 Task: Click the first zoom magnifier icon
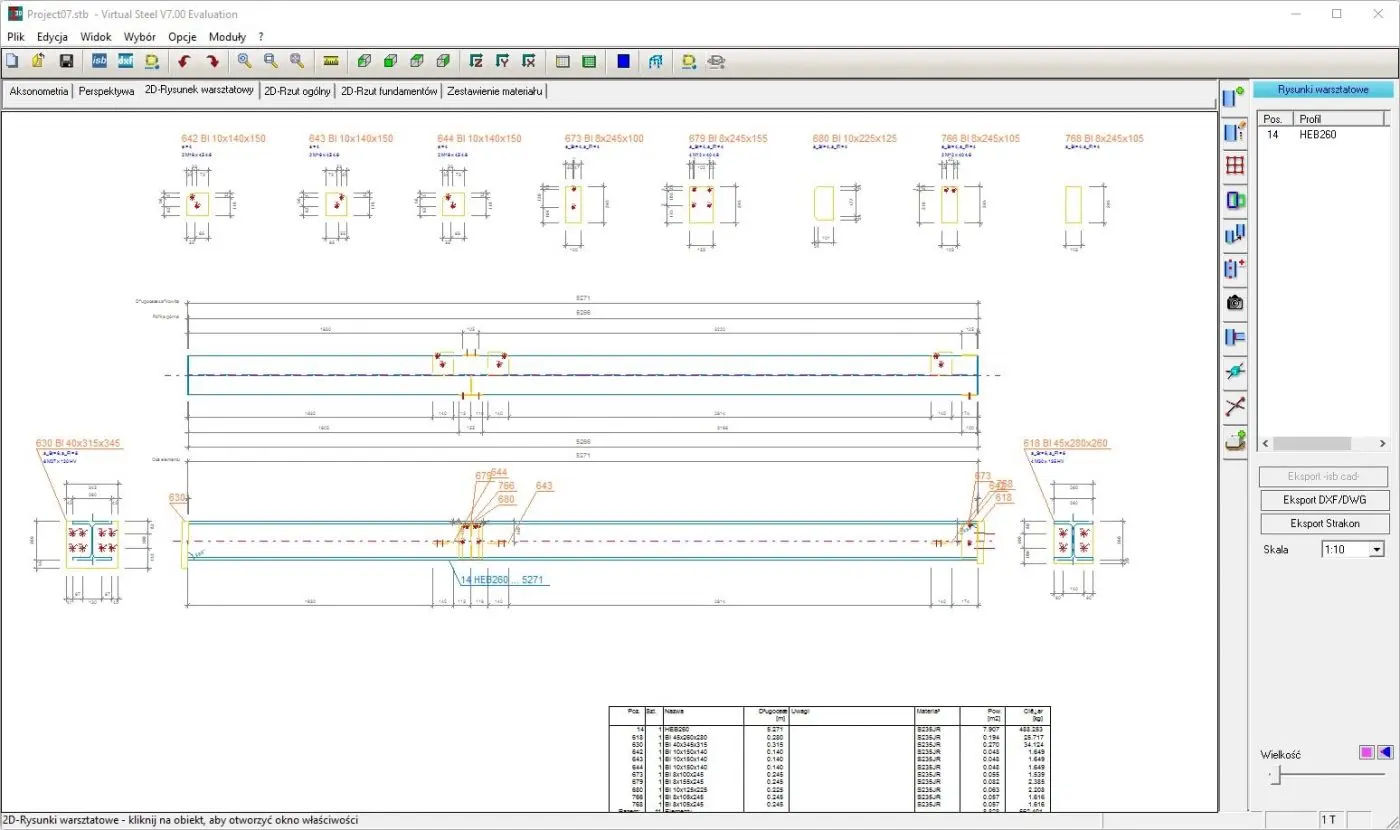coord(244,61)
